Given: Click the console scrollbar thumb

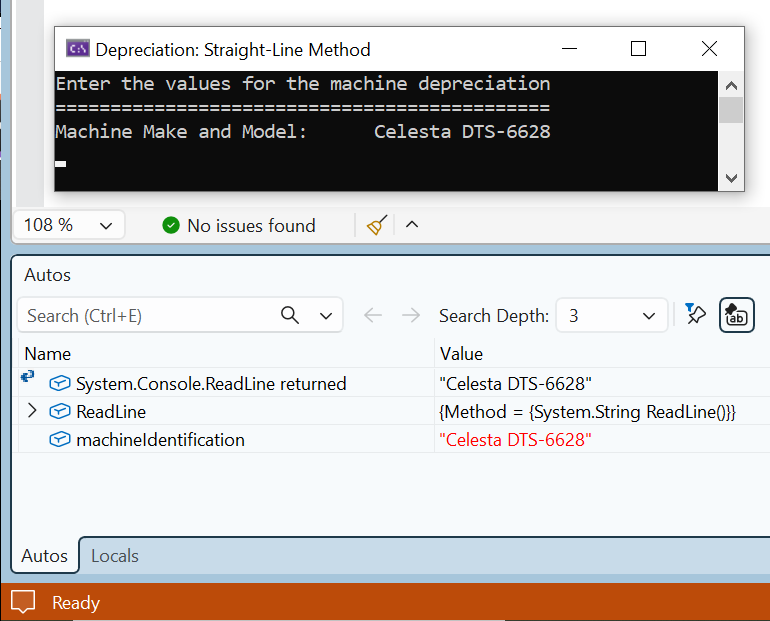Looking at the screenshot, I should (x=731, y=110).
